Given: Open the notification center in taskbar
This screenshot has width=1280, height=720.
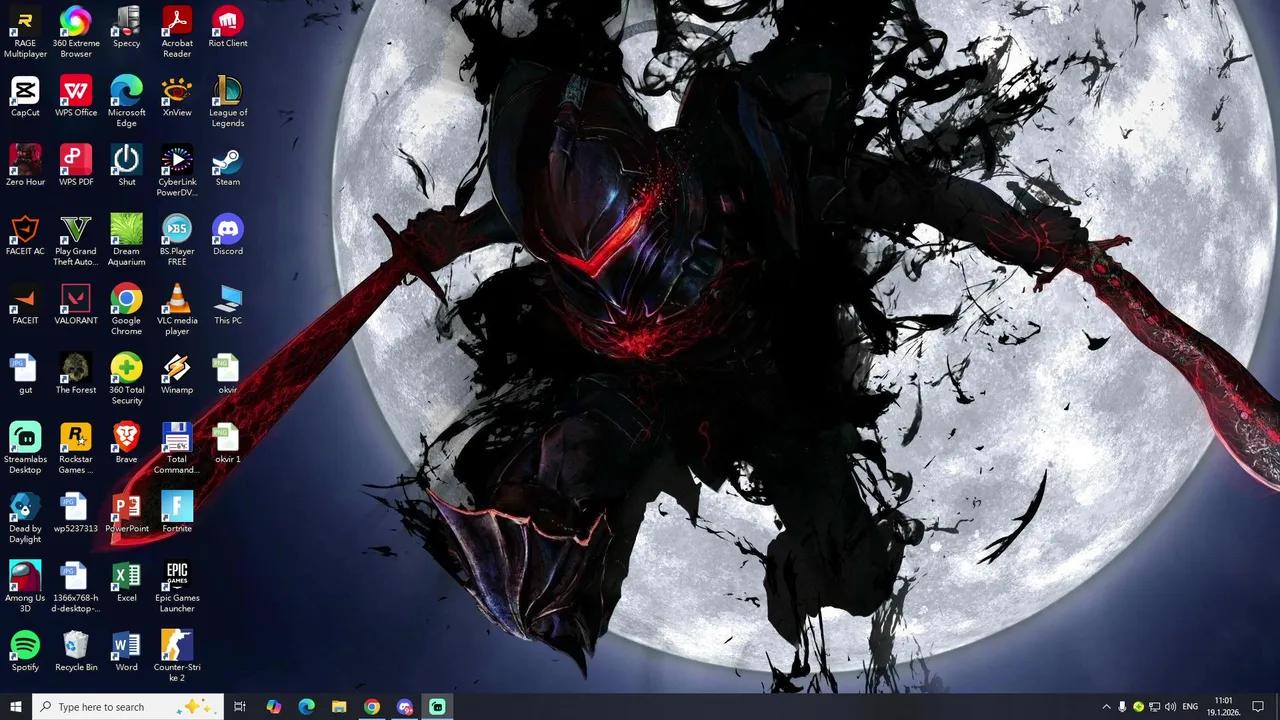Looking at the screenshot, I should click(x=1258, y=707).
